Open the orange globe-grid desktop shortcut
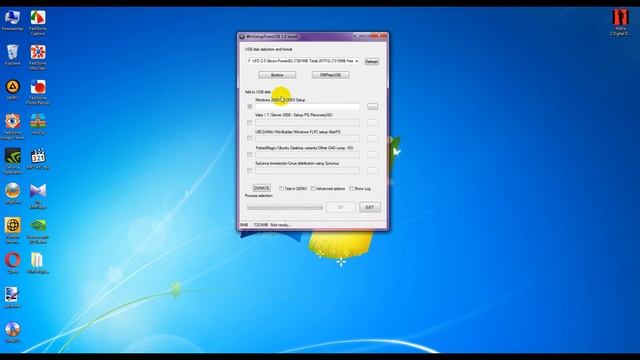Image resolution: width=640 pixels, height=360 pixels. (12, 230)
